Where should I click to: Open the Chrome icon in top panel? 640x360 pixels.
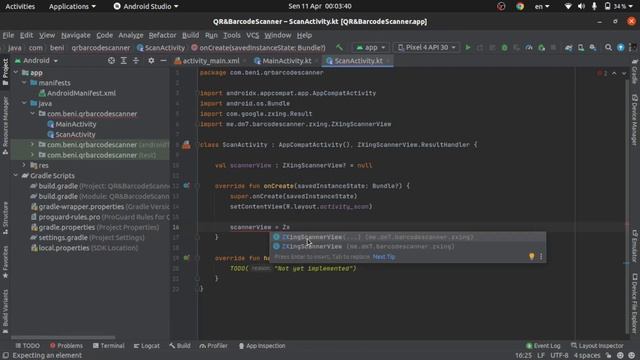pyautogui.click(x=520, y=7)
